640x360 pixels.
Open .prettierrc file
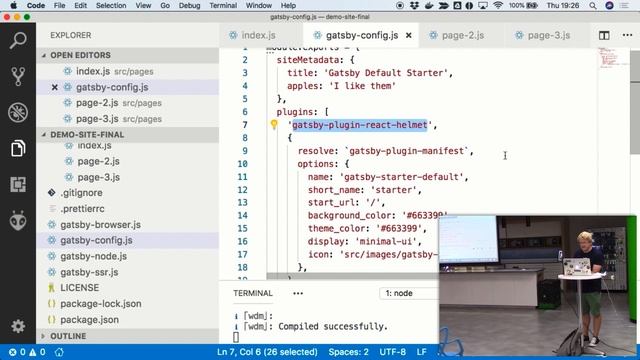pos(127,209)
